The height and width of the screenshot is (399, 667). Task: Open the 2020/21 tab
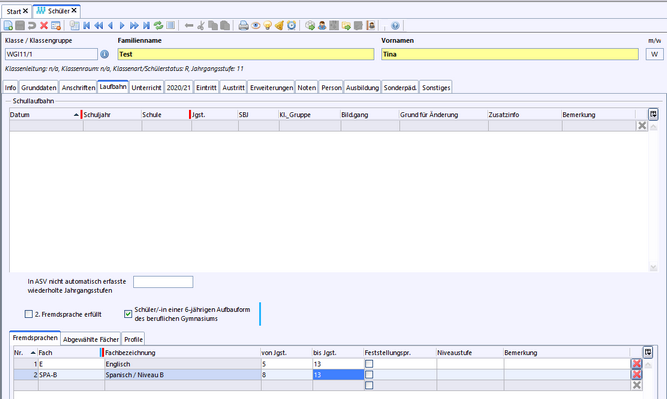point(179,88)
